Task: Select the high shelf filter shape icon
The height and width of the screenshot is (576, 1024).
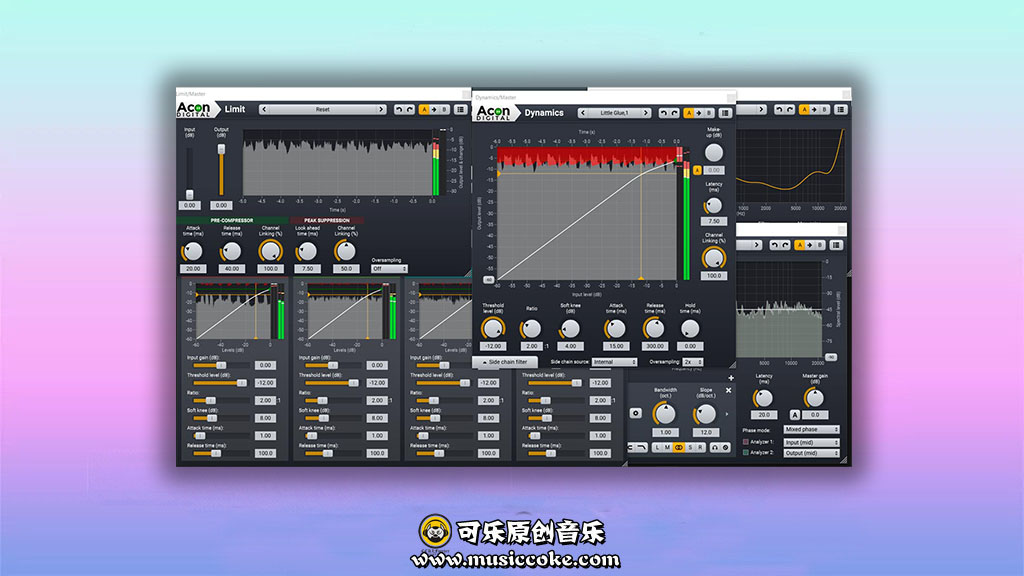Action: point(642,448)
